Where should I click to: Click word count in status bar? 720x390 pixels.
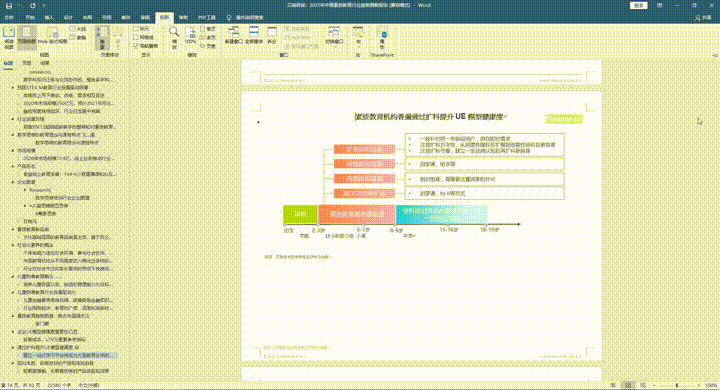tap(59, 385)
